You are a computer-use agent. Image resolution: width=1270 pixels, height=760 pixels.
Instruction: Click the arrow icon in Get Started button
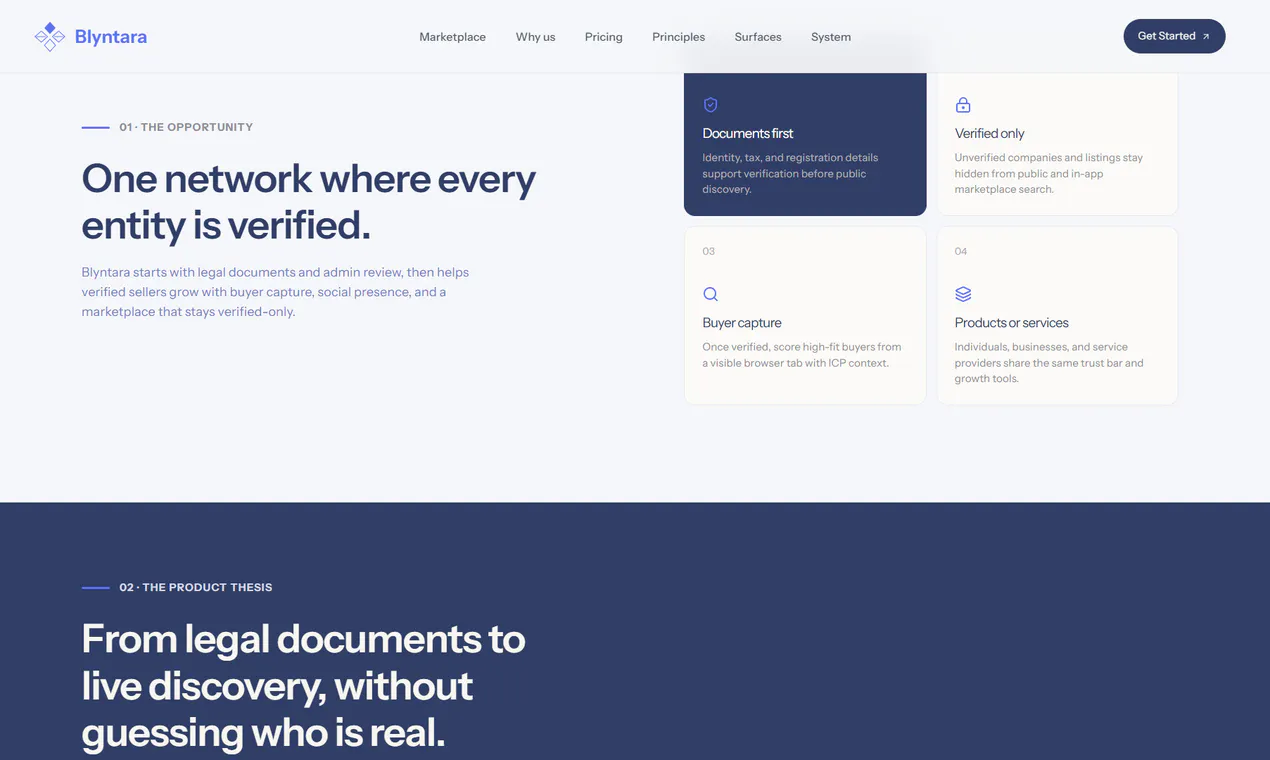pos(1206,37)
